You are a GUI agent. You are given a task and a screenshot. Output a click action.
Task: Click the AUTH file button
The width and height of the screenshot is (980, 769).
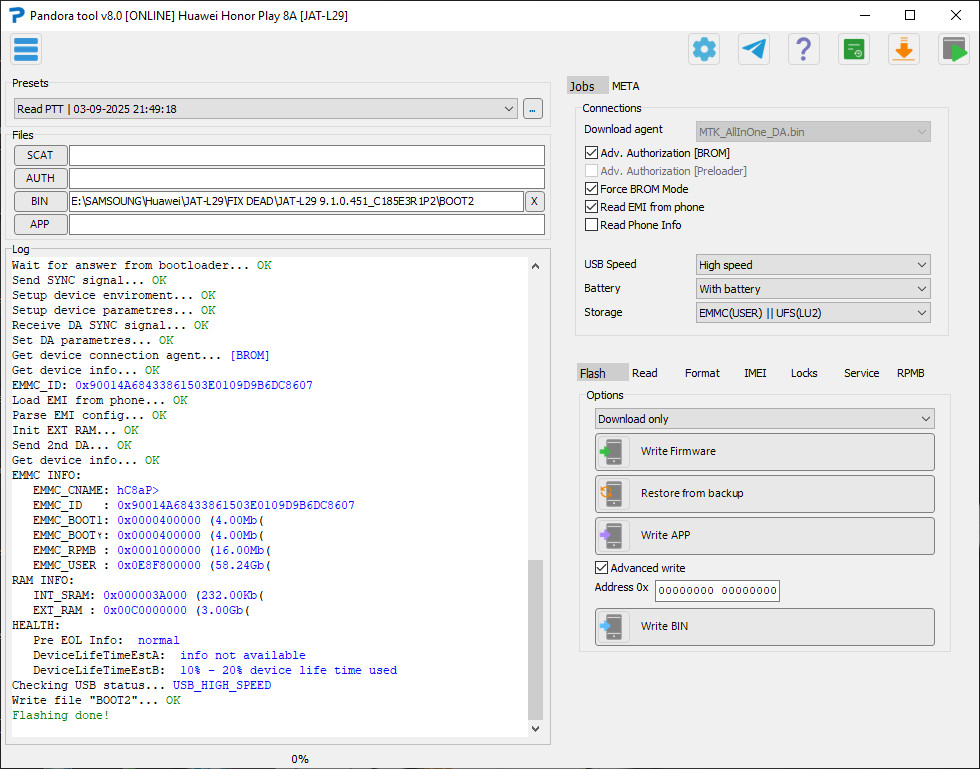coord(41,178)
